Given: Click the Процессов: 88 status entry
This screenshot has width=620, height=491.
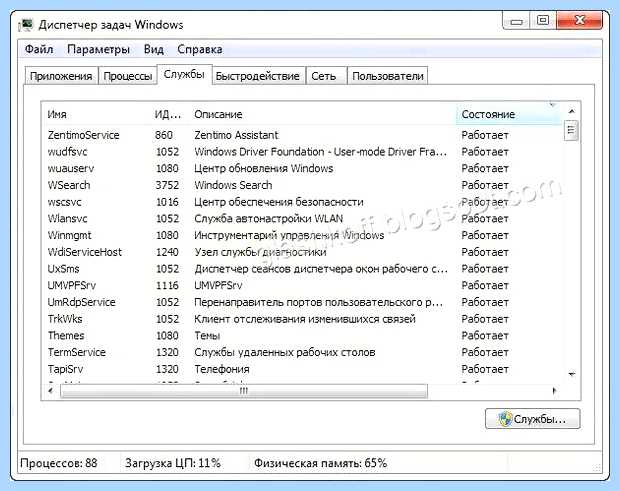Looking at the screenshot, I should [59, 463].
